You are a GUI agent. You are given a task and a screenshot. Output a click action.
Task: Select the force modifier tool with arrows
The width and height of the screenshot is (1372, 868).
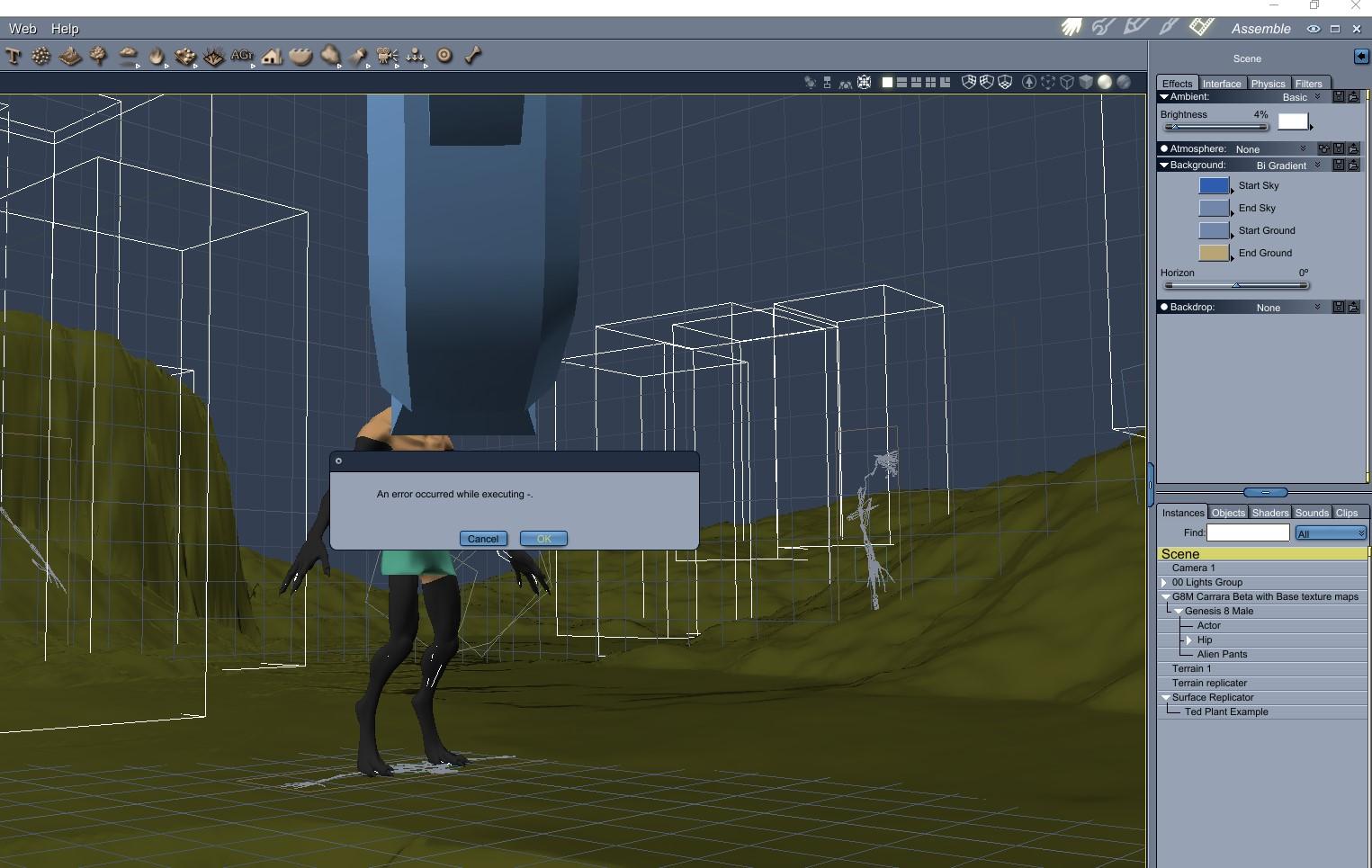(415, 56)
